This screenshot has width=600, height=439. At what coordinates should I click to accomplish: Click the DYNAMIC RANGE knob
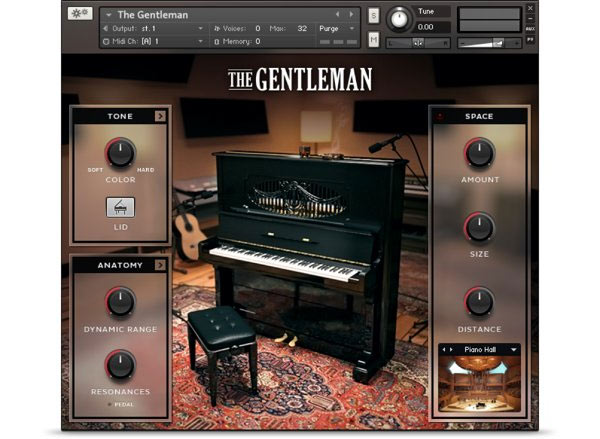[x=120, y=302]
